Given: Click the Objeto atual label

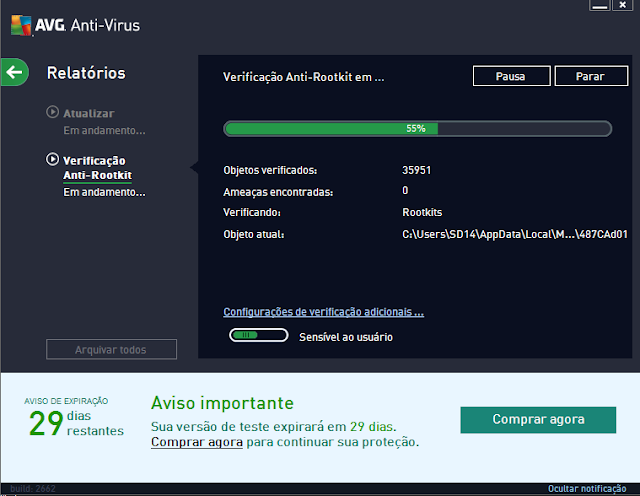Looking at the screenshot, I should pyautogui.click(x=253, y=234).
